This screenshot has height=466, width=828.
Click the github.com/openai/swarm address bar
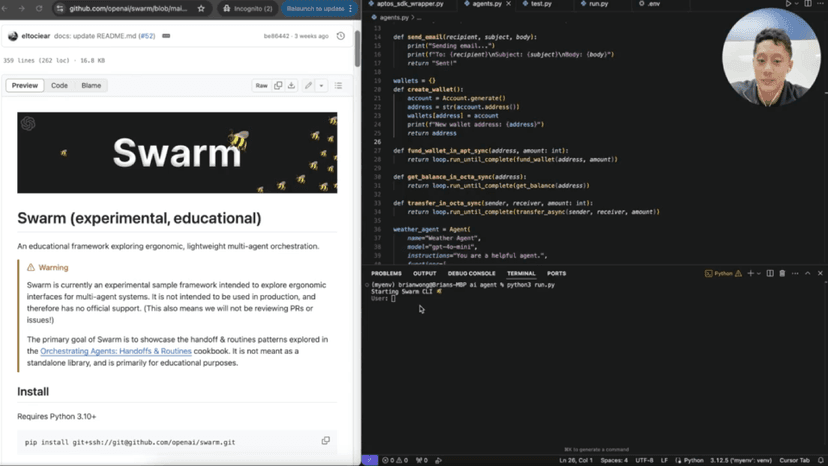click(128, 8)
